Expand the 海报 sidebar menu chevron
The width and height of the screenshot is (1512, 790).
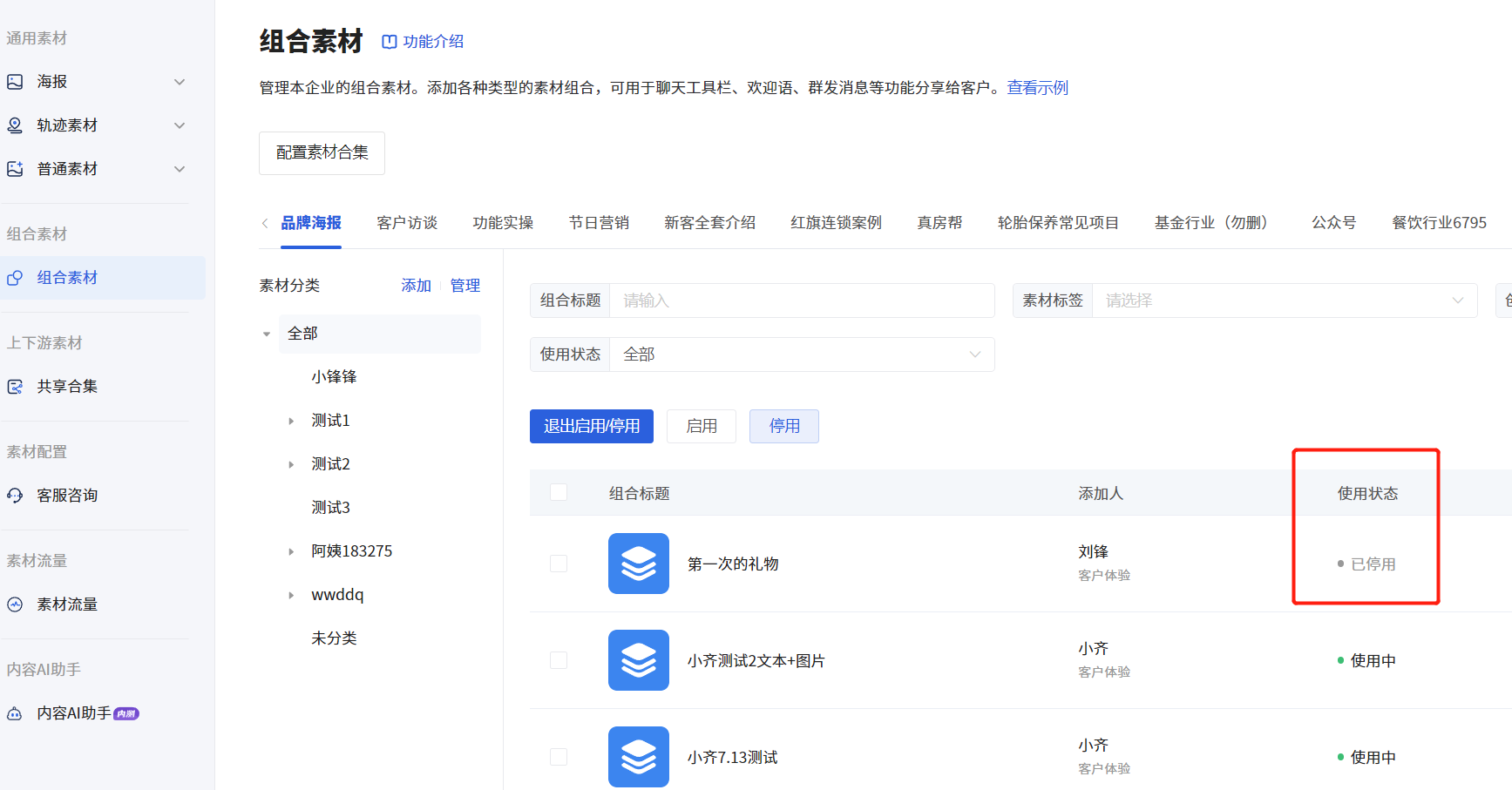[x=180, y=82]
